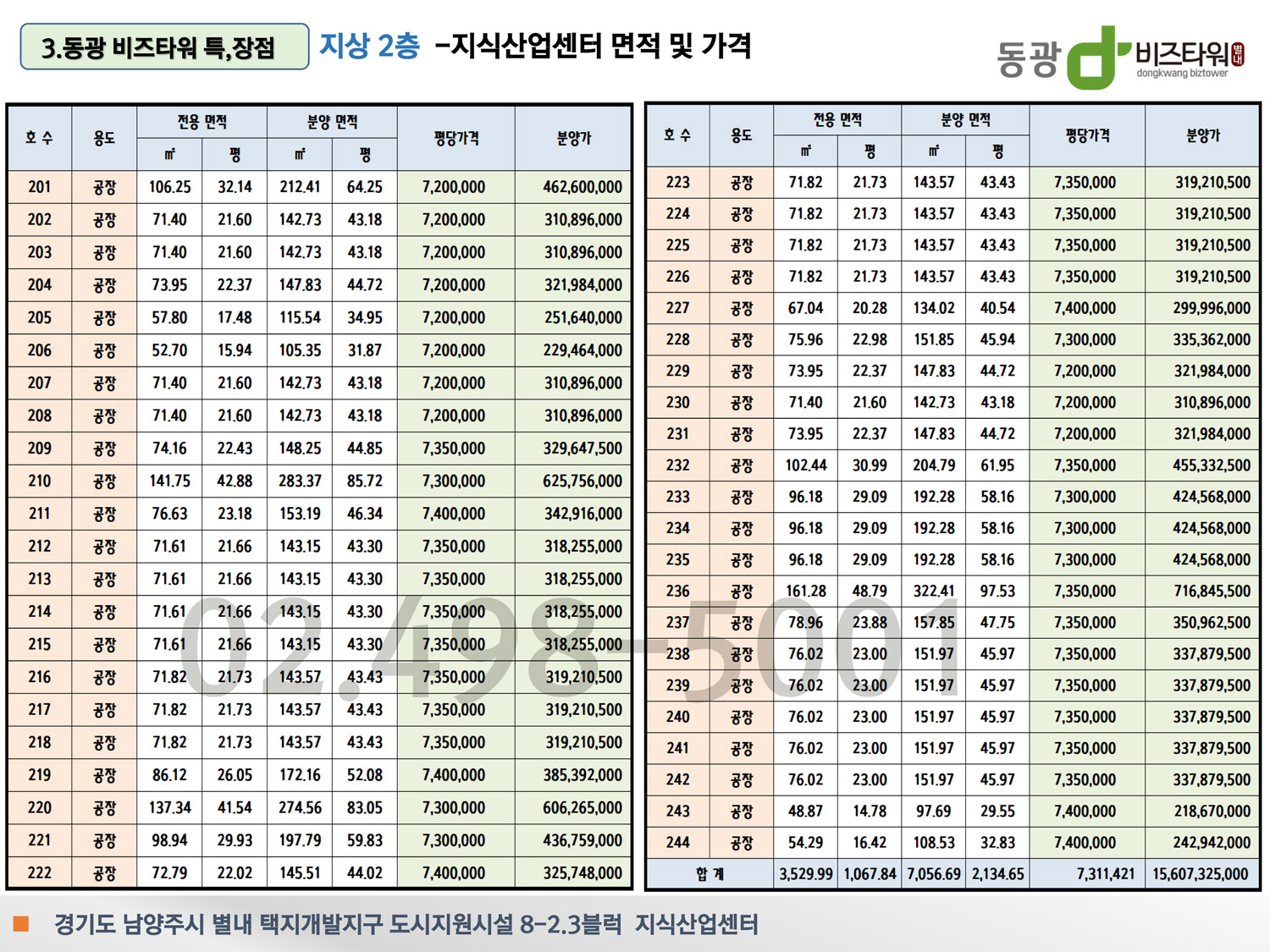1270x952 pixels.
Task: Click the '분양가' header in the right table
Action: click(1202, 135)
